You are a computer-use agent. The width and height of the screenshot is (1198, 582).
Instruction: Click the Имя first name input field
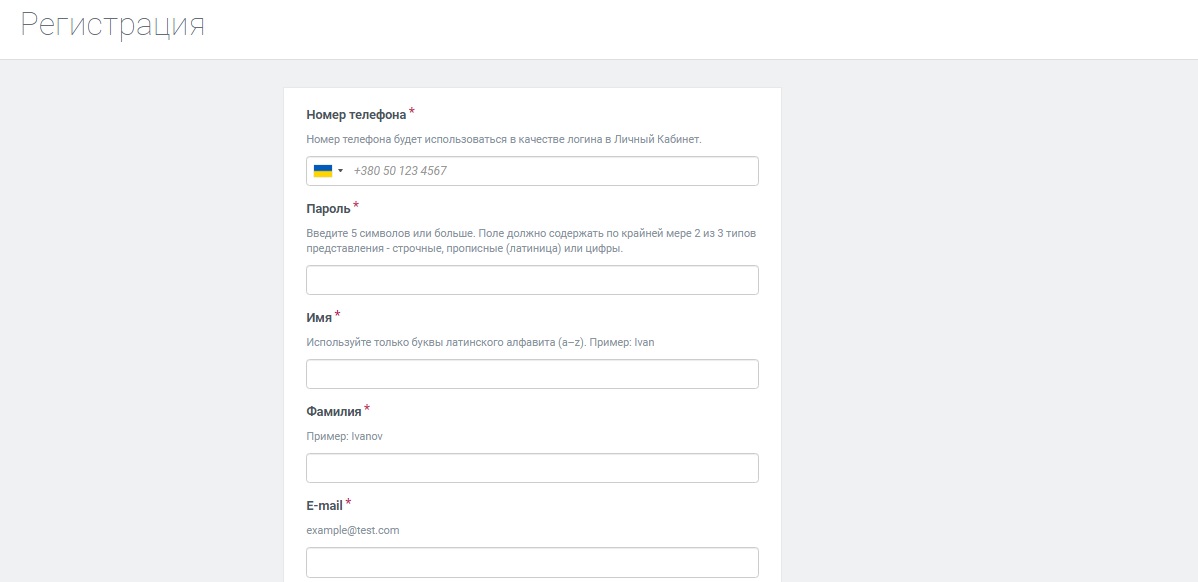click(533, 374)
